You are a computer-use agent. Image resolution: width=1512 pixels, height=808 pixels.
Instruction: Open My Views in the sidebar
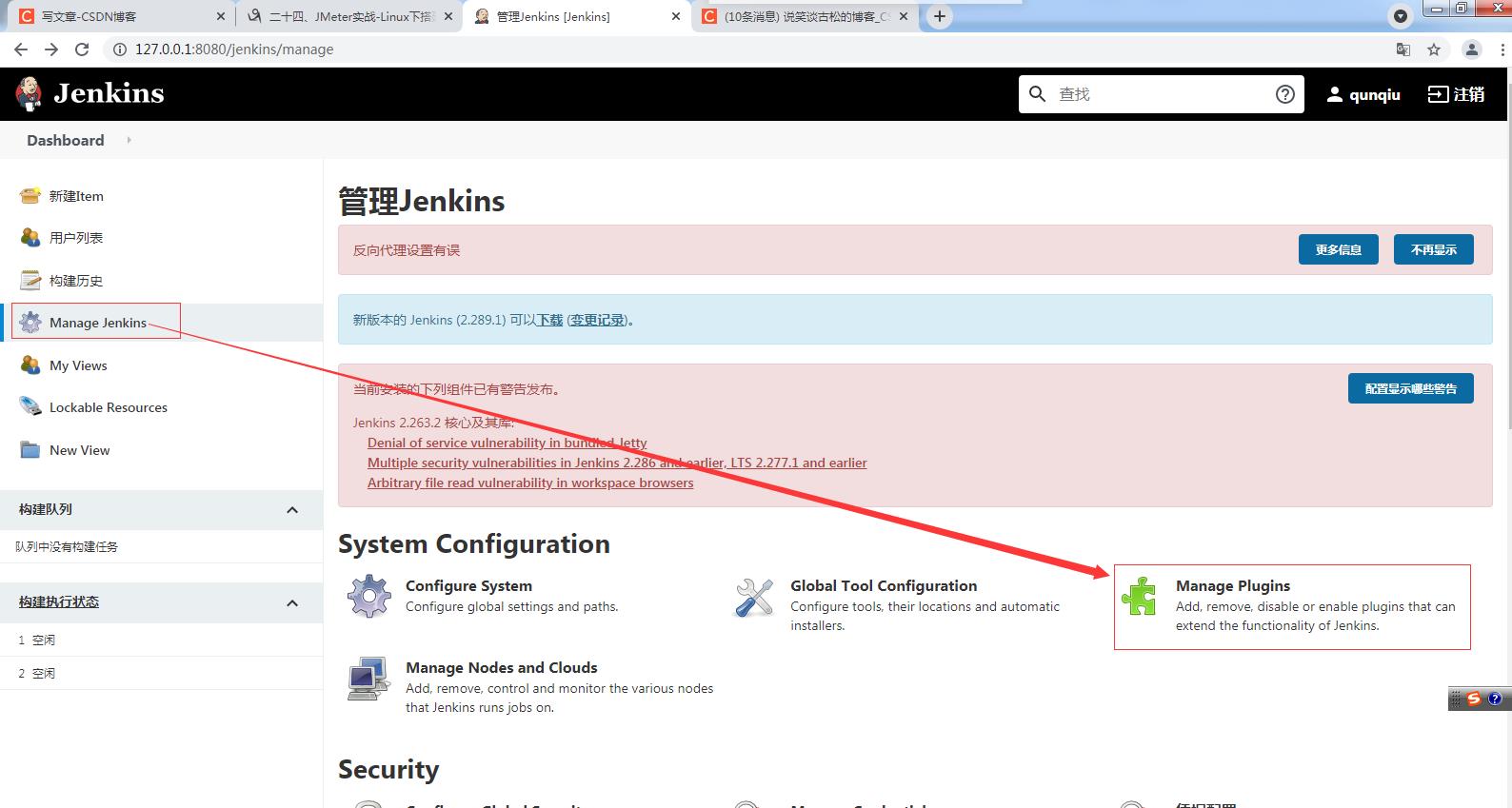78,365
